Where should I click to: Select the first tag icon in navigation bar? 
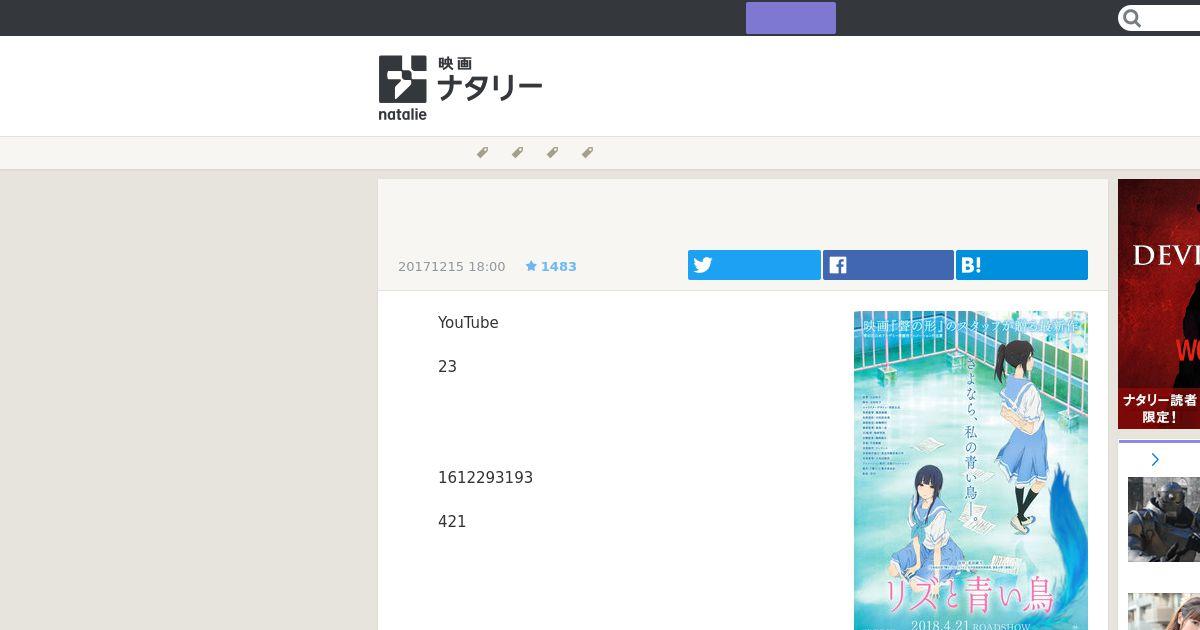tap(482, 153)
